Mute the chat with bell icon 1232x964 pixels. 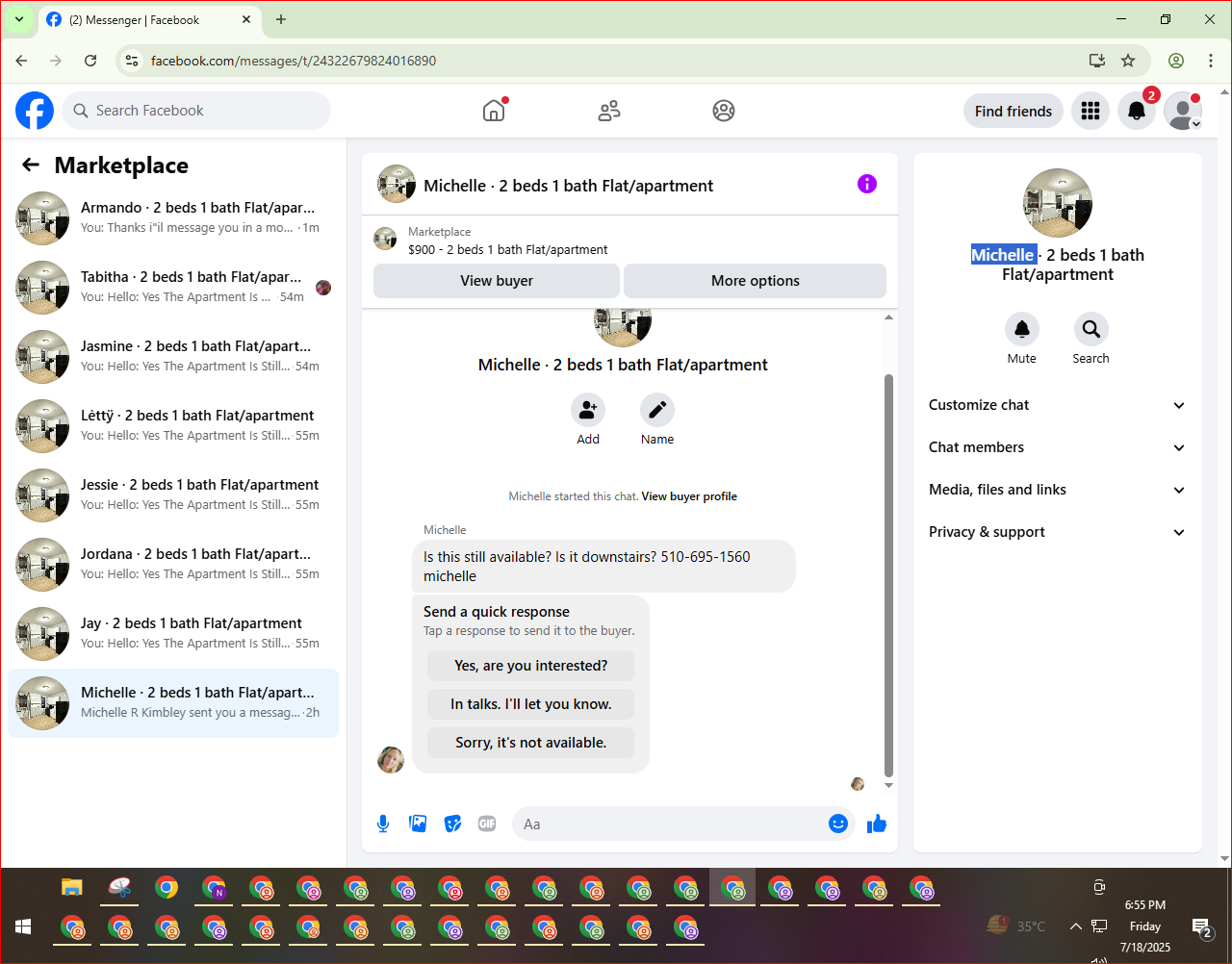click(x=1022, y=329)
